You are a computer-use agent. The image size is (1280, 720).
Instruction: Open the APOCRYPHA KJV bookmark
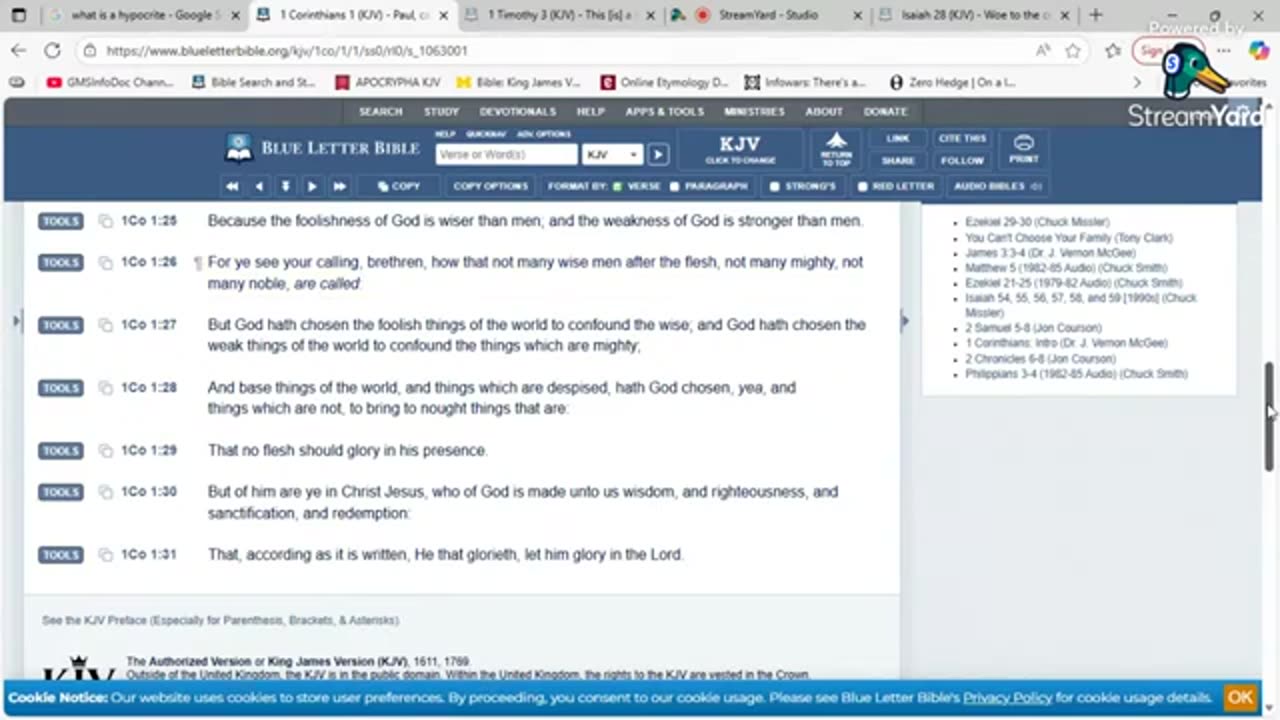click(388, 83)
